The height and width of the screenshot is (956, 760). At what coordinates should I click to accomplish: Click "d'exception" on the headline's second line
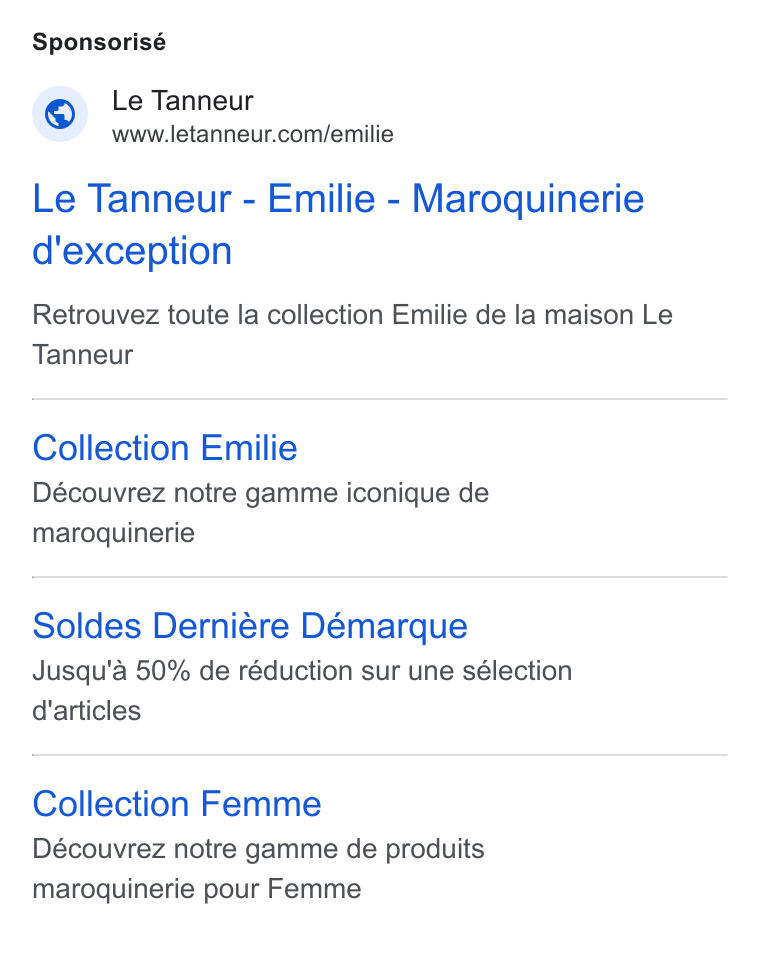pyautogui.click(x=132, y=251)
